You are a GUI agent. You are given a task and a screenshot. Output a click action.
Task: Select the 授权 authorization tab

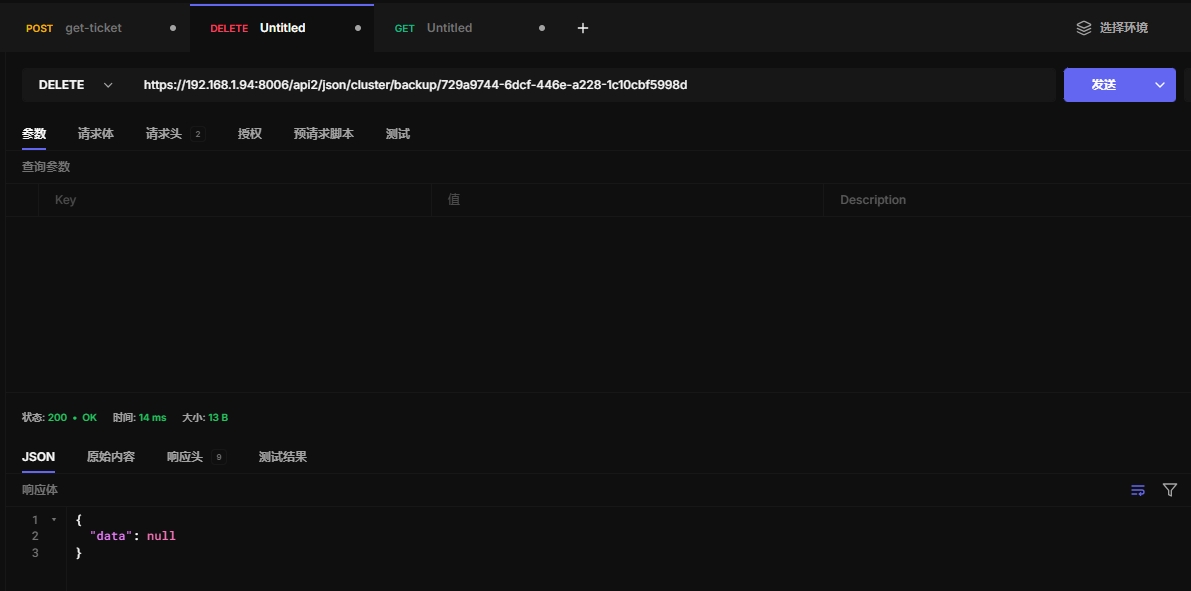pos(250,134)
